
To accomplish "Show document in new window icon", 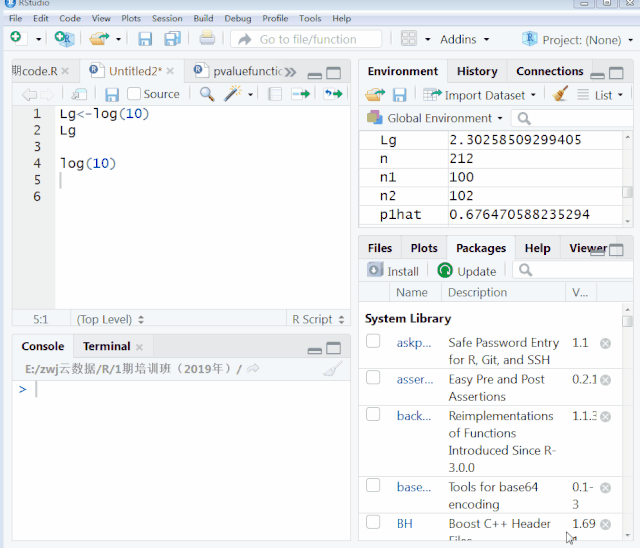I will tap(79, 95).
